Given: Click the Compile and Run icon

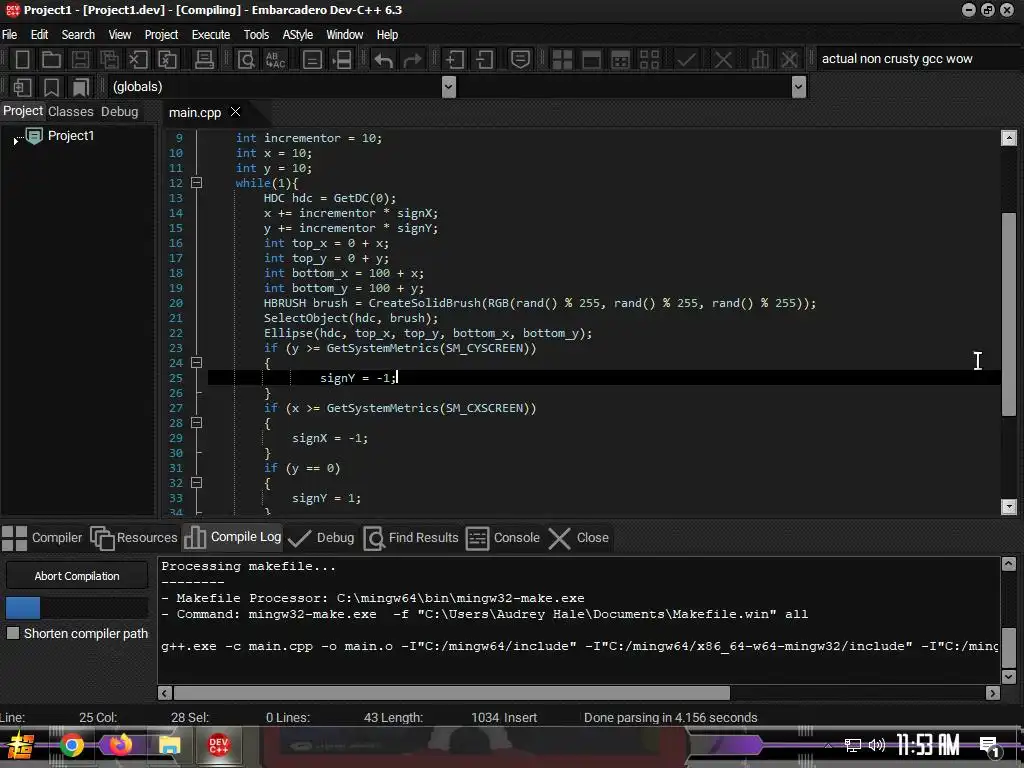Looking at the screenshot, I should point(620,59).
